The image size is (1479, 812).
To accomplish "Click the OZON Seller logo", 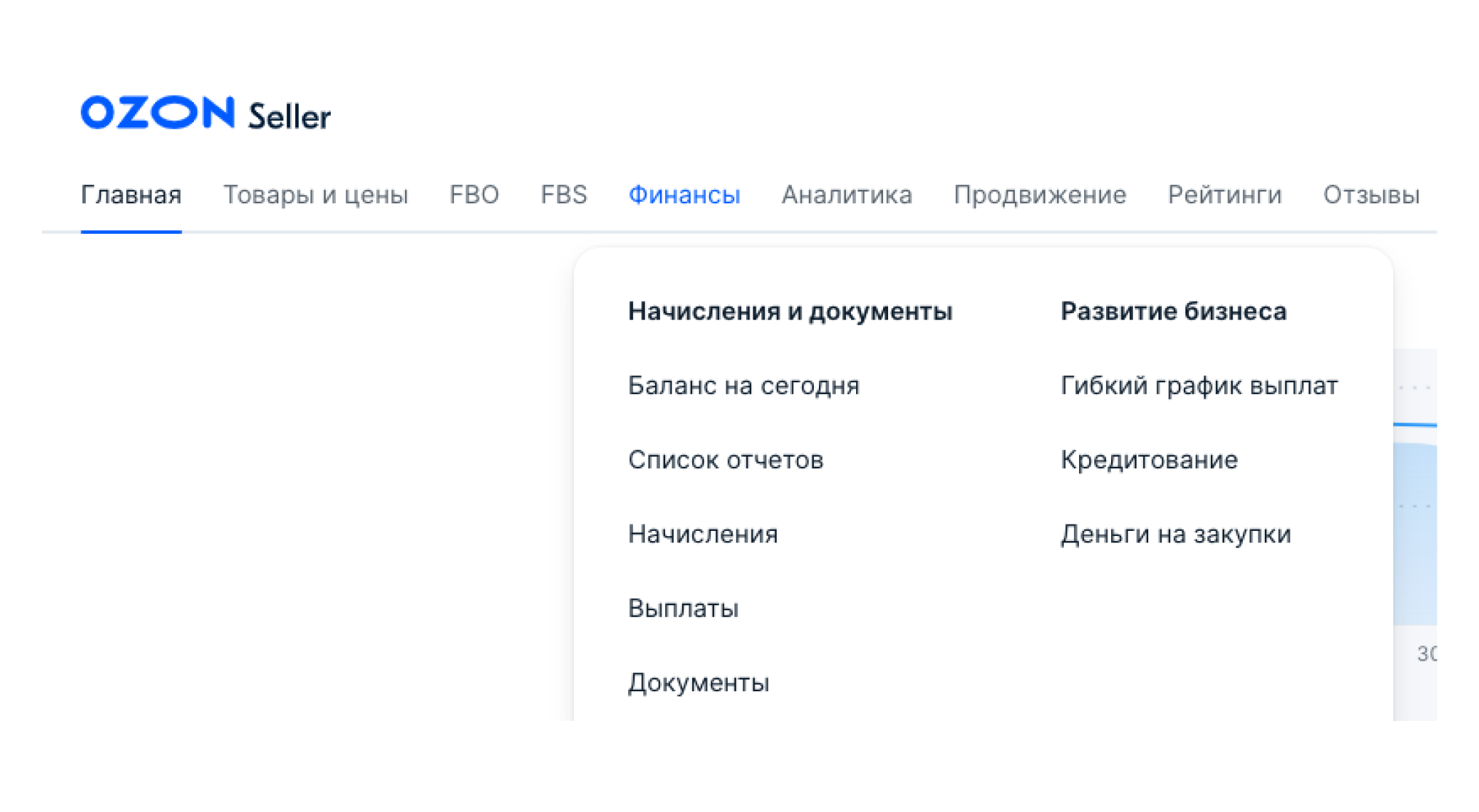I will [205, 113].
